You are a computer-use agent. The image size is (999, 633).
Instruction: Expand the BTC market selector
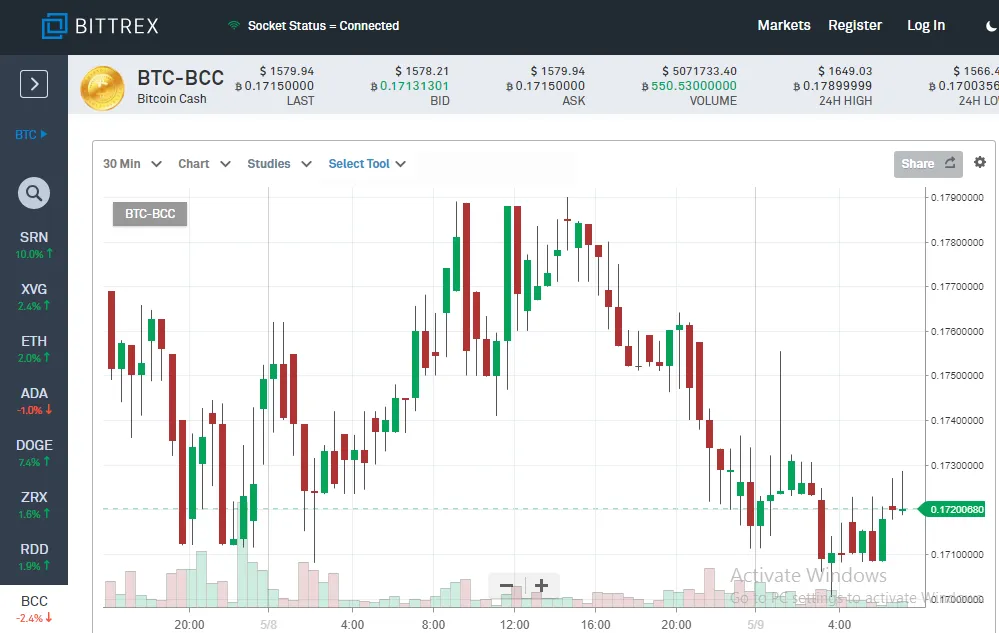click(x=31, y=134)
